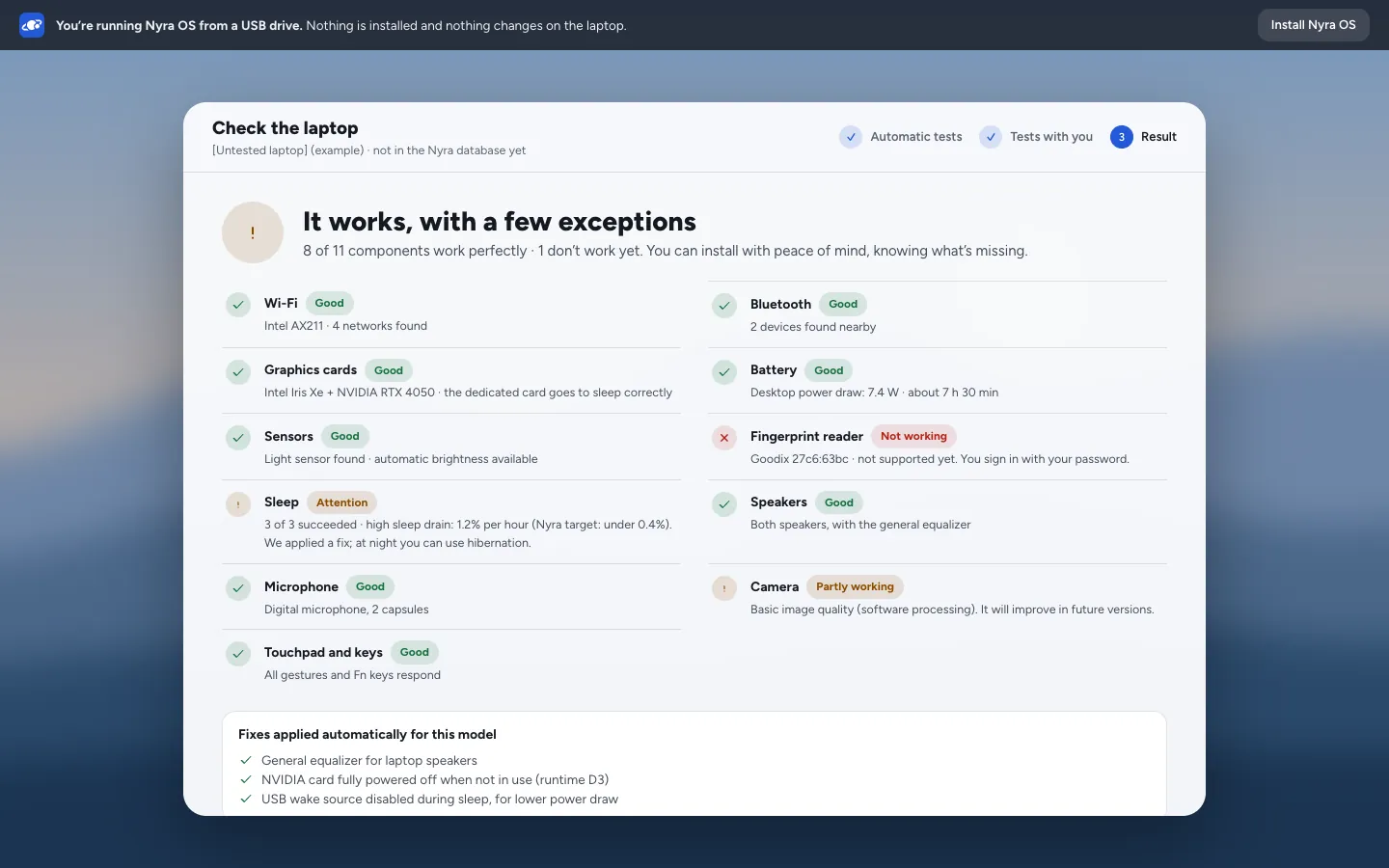
Task: Click the Fingerprint reader label
Action: click(806, 436)
